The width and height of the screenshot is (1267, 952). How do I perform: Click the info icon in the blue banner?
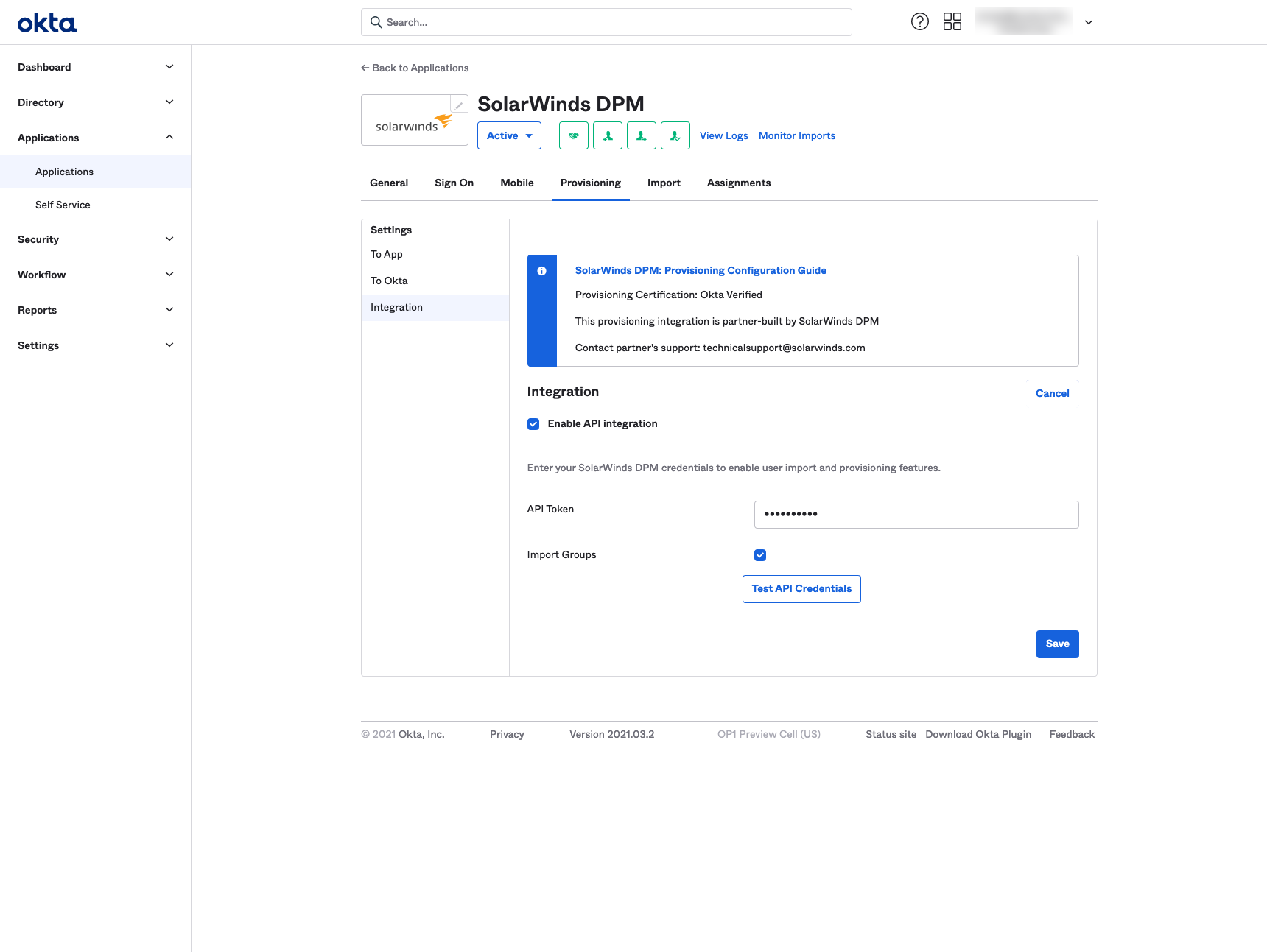(541, 271)
